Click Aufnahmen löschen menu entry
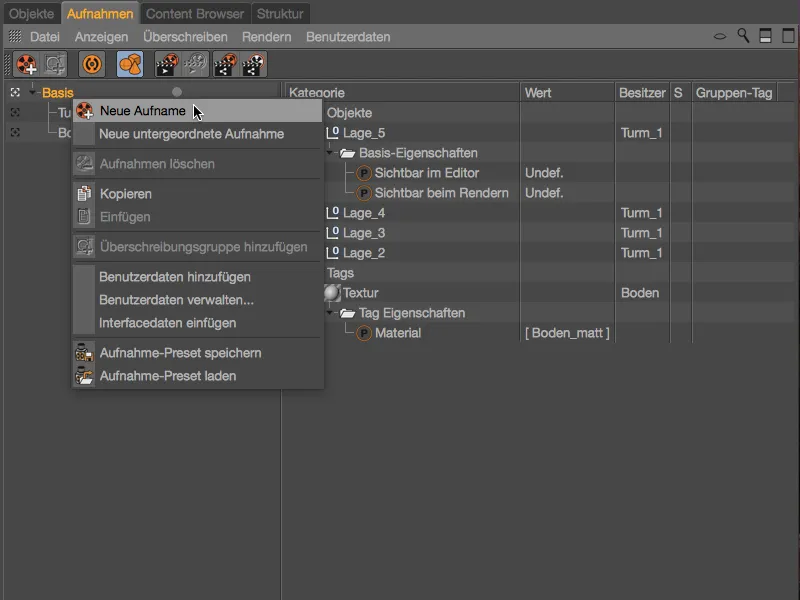This screenshot has height=600, width=800. coord(197,164)
